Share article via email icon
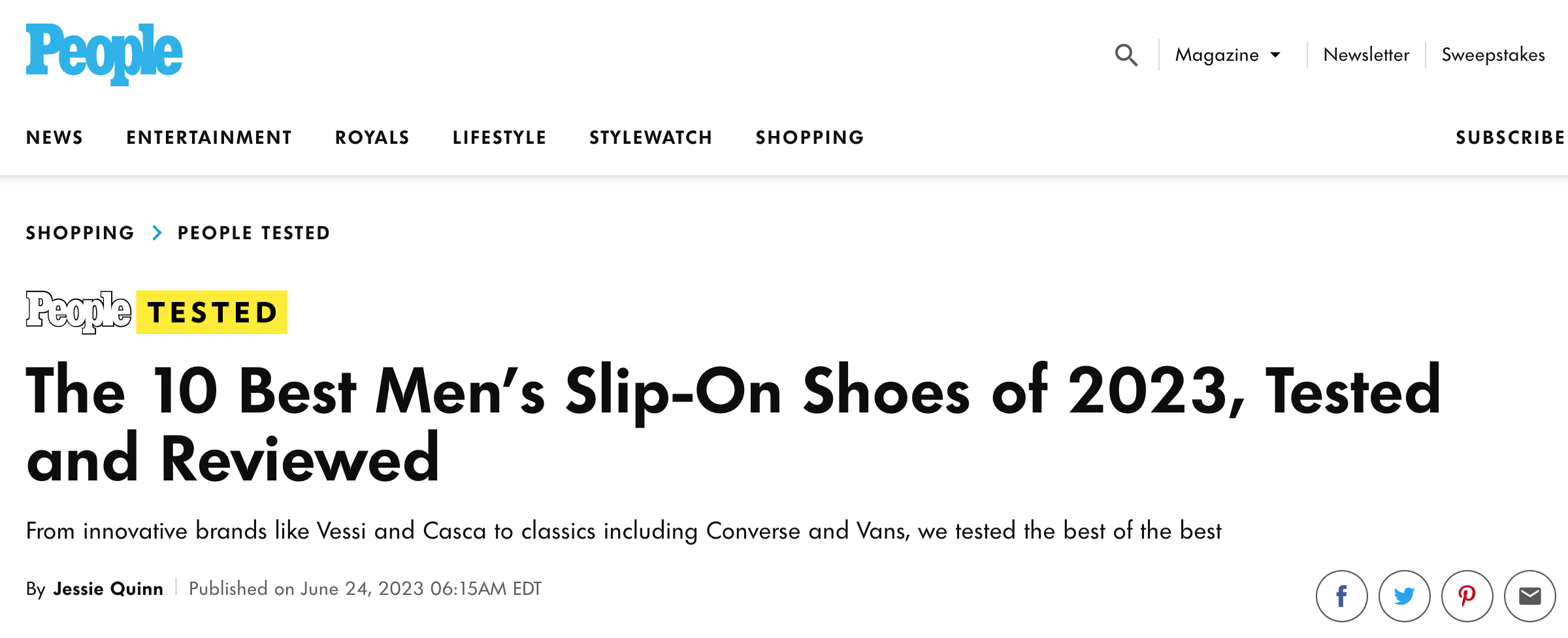1568x638 pixels. point(1529,596)
